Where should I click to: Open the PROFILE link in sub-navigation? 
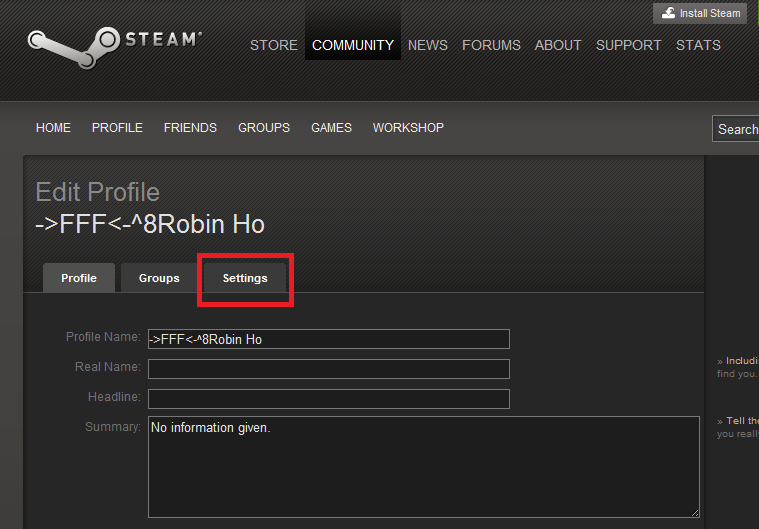point(117,128)
